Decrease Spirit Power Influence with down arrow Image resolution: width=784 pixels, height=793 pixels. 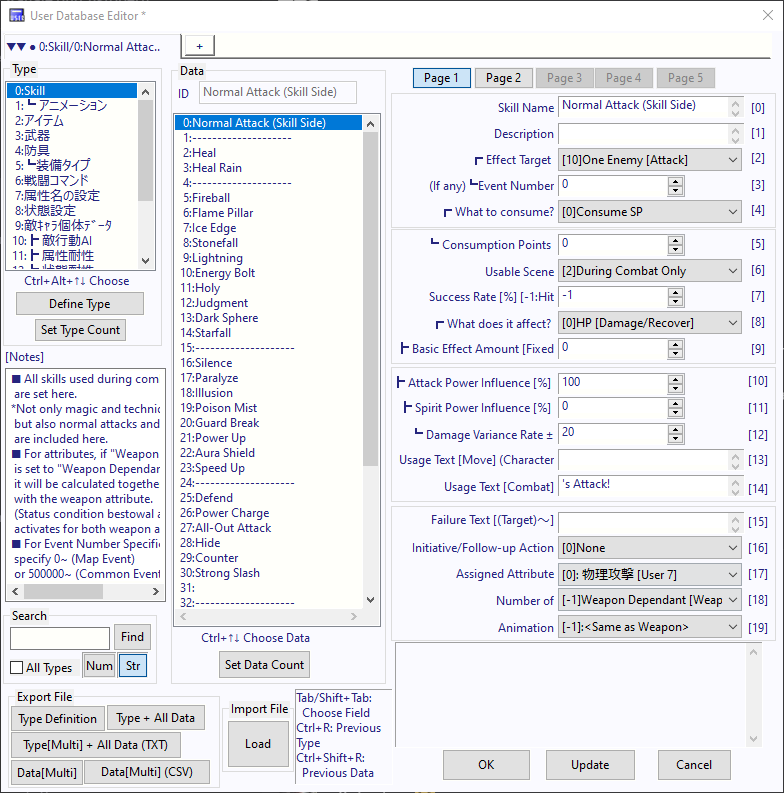coord(675,413)
